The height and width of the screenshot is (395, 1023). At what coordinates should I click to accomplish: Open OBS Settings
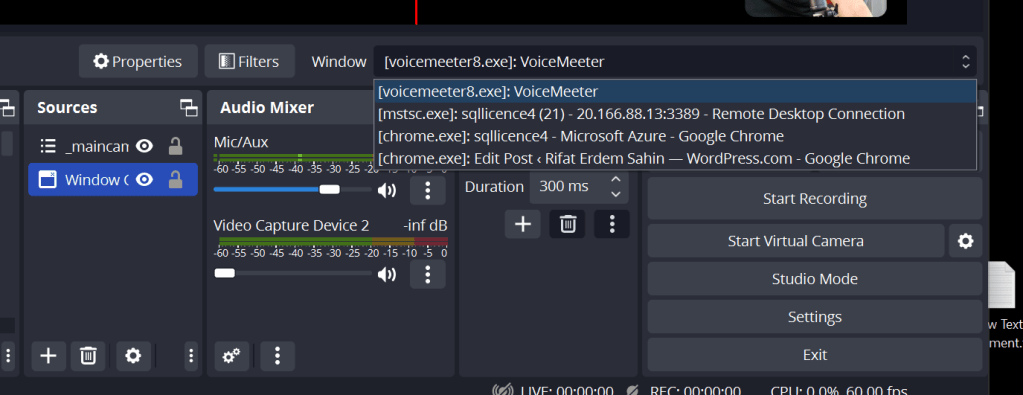(815, 317)
